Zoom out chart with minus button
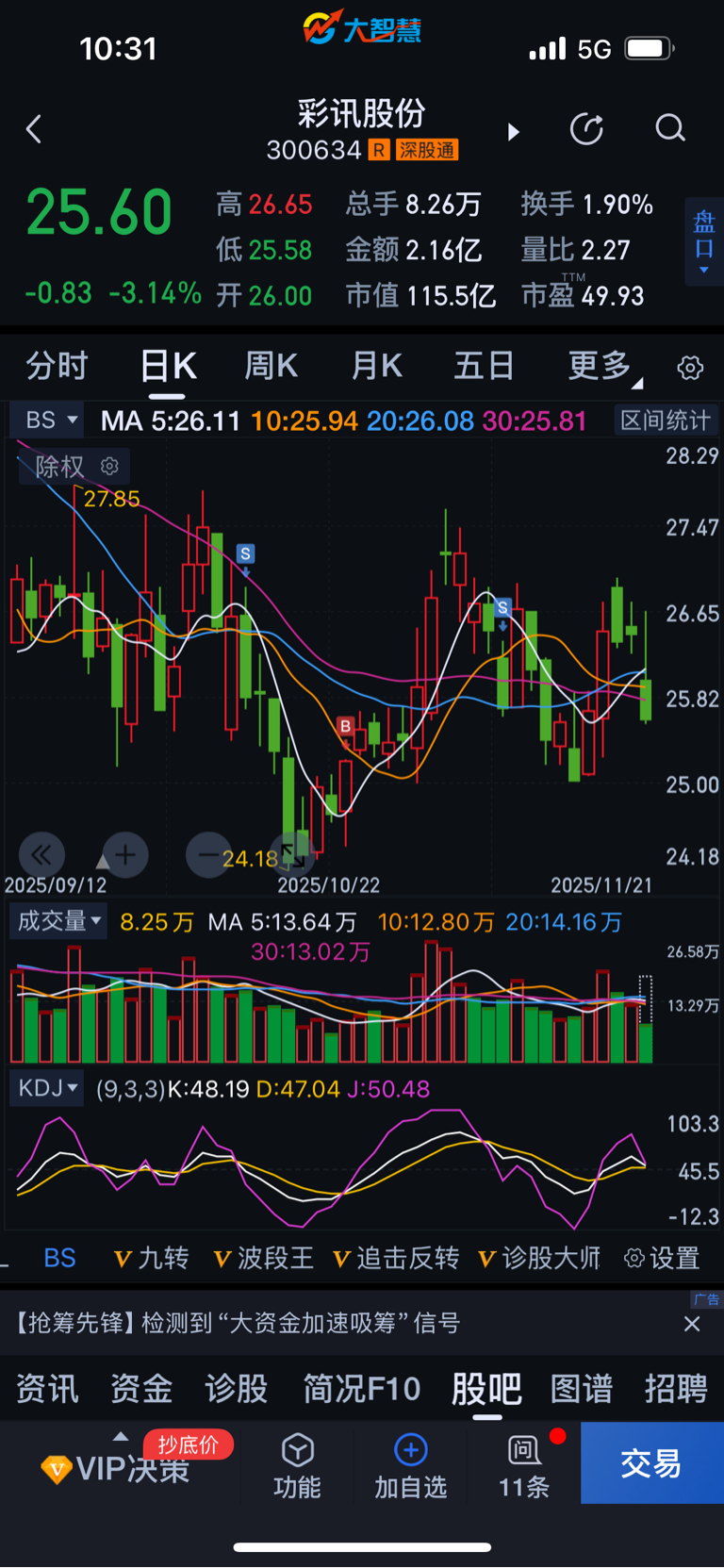 coord(208,855)
